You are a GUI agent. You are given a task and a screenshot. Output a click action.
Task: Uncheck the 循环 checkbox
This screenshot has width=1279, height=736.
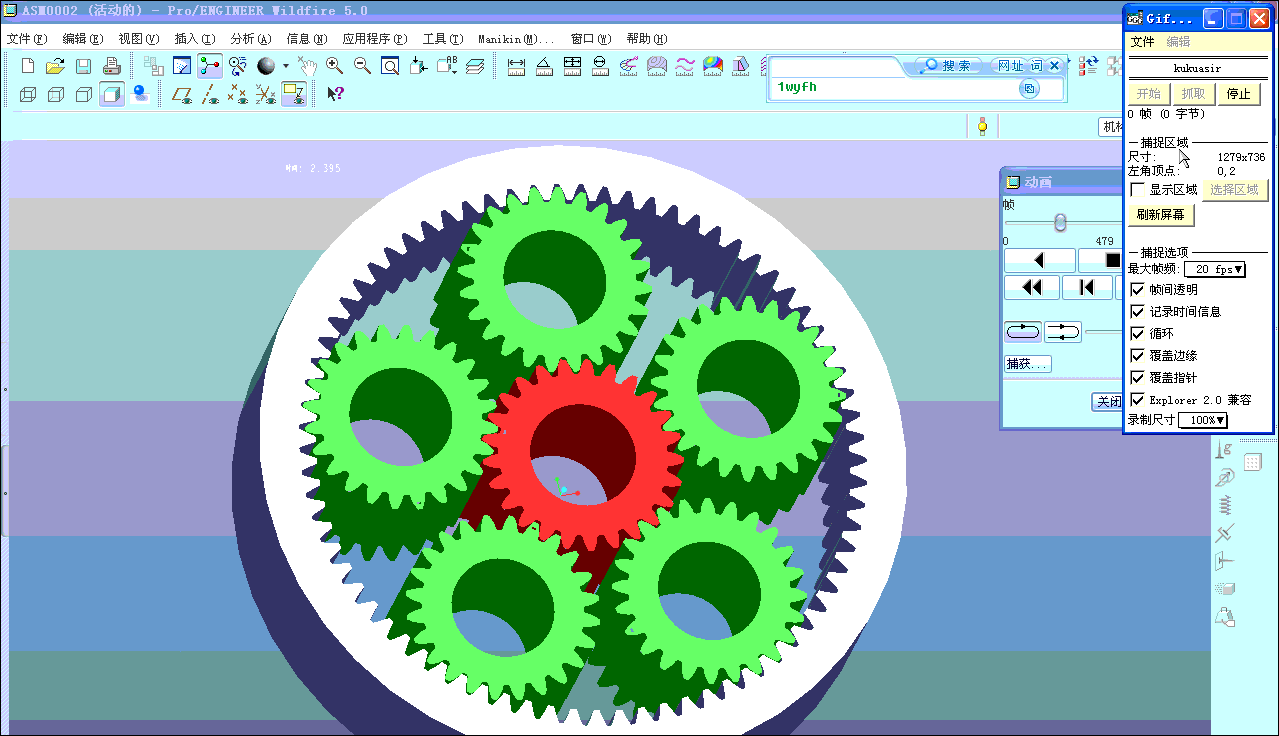pos(1138,334)
